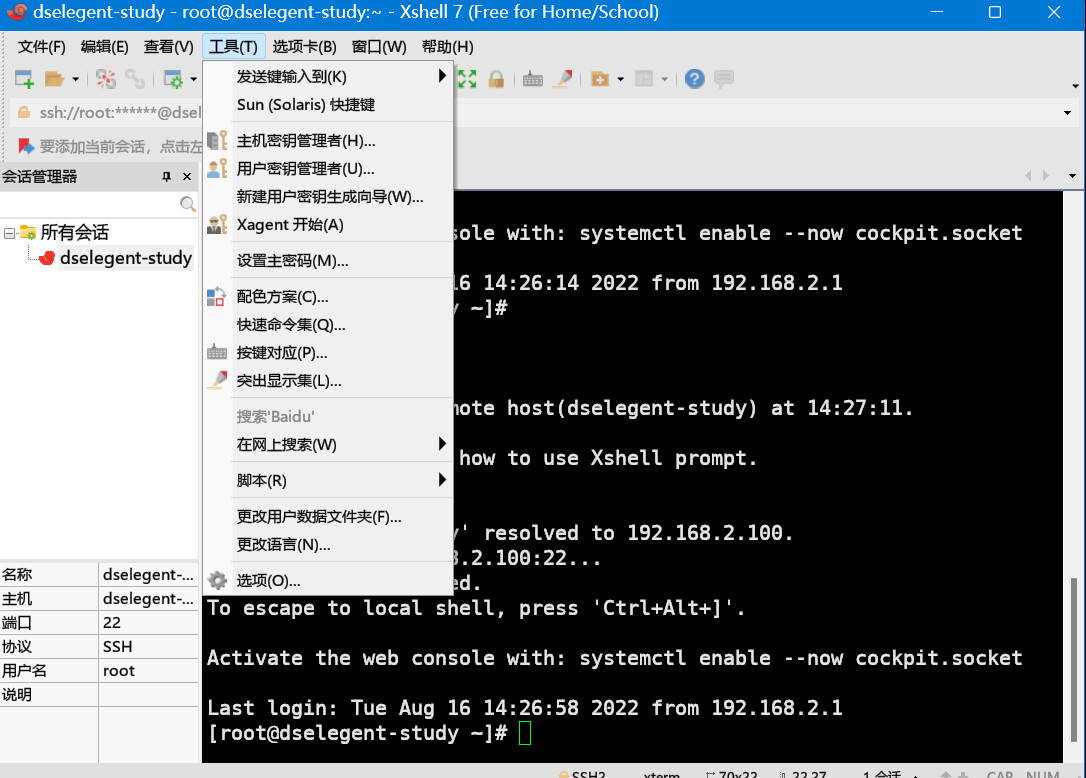
Task: Open 快速命令集(Q) menu item
Action: pos(329,325)
